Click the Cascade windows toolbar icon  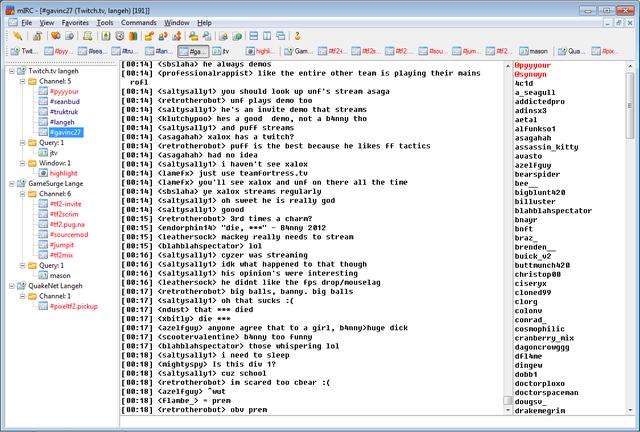[280, 35]
